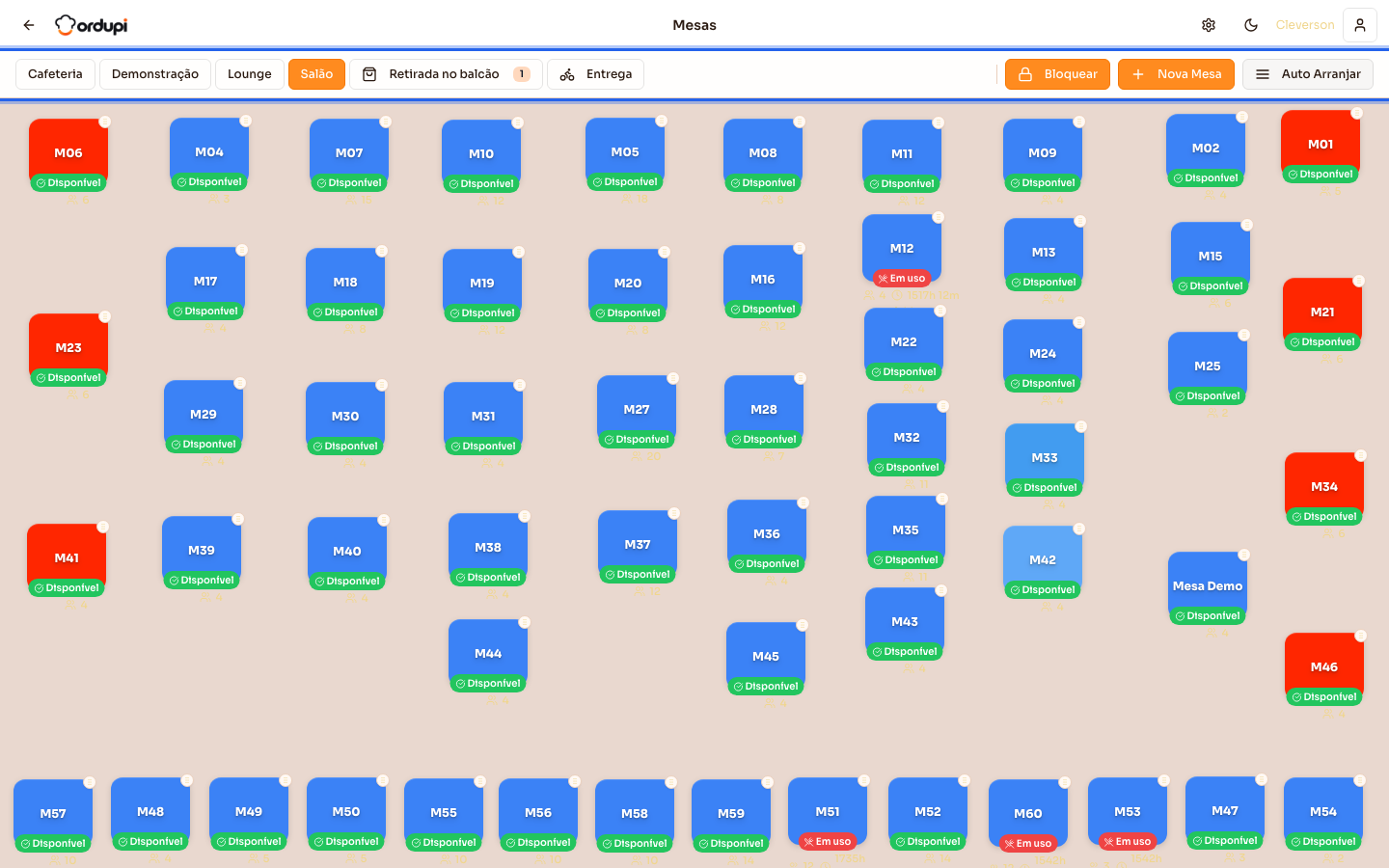Click the Disponível badge on M05

click(625, 182)
